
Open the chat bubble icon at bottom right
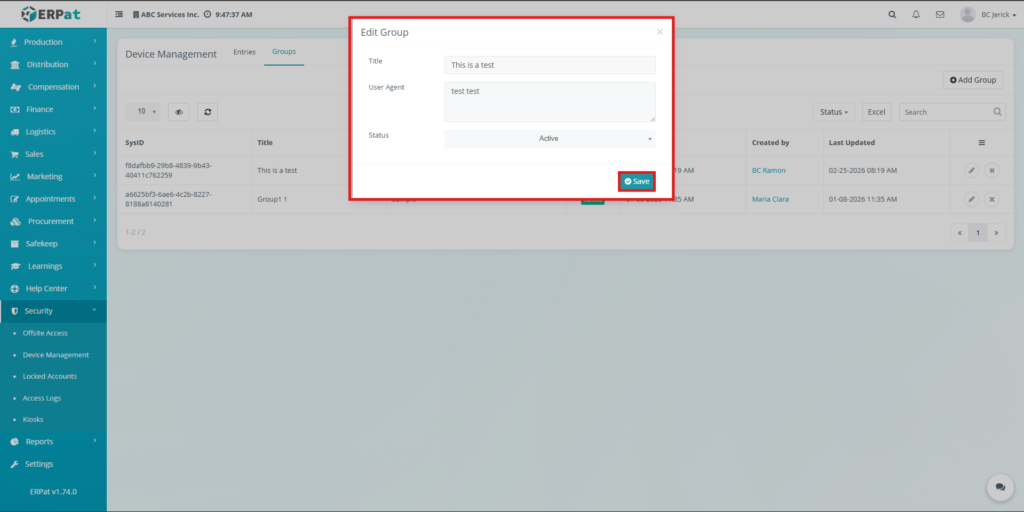(999, 487)
